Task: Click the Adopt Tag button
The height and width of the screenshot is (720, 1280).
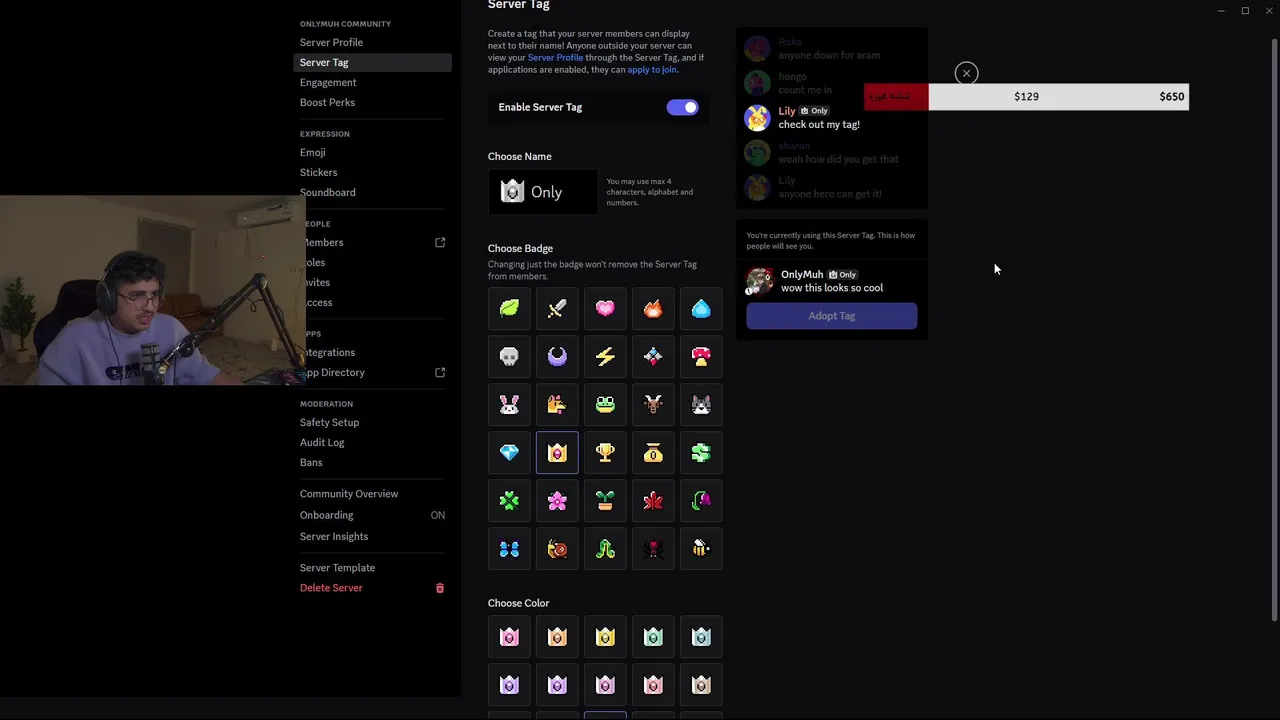Action: [x=831, y=316]
